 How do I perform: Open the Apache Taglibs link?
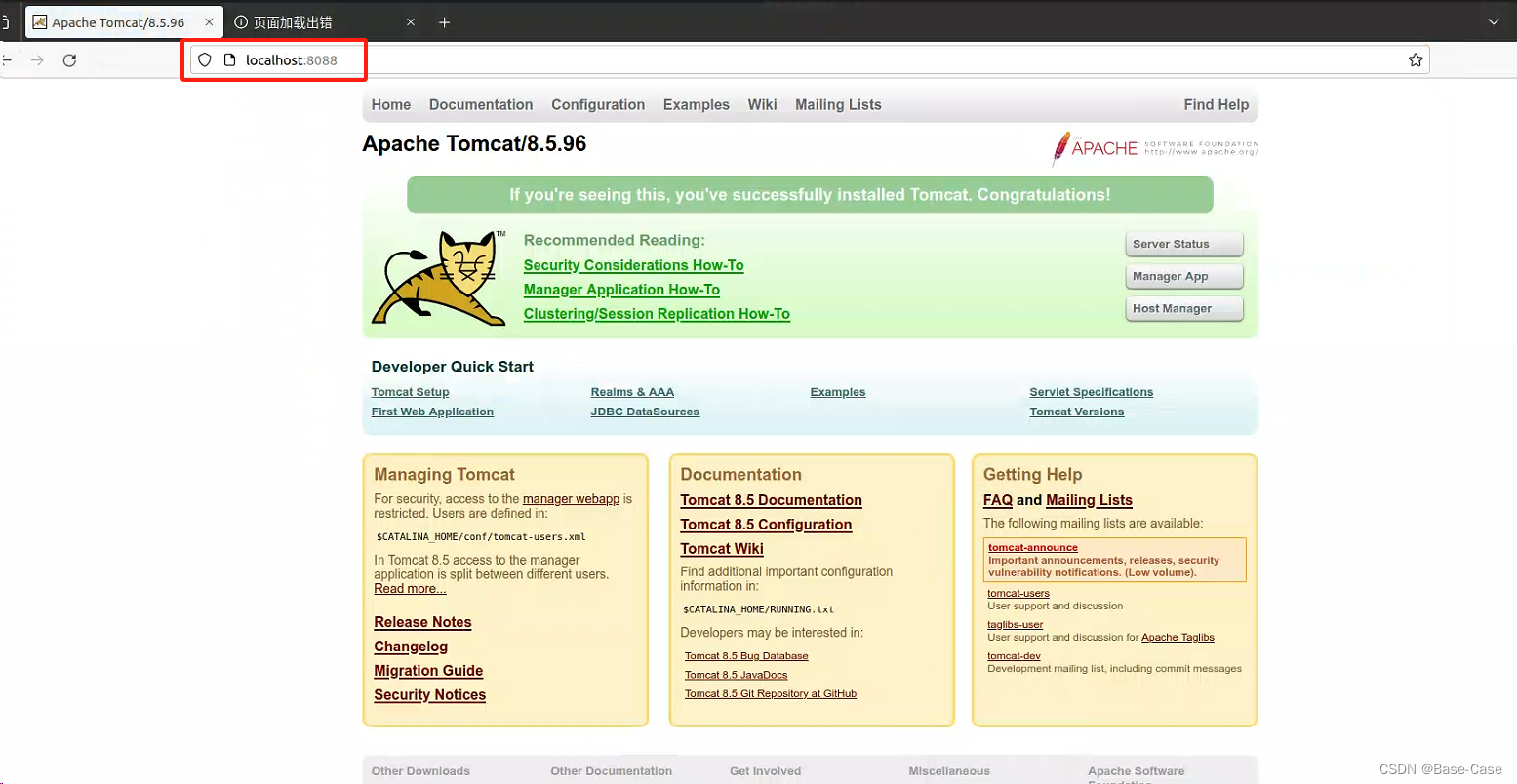point(1178,638)
